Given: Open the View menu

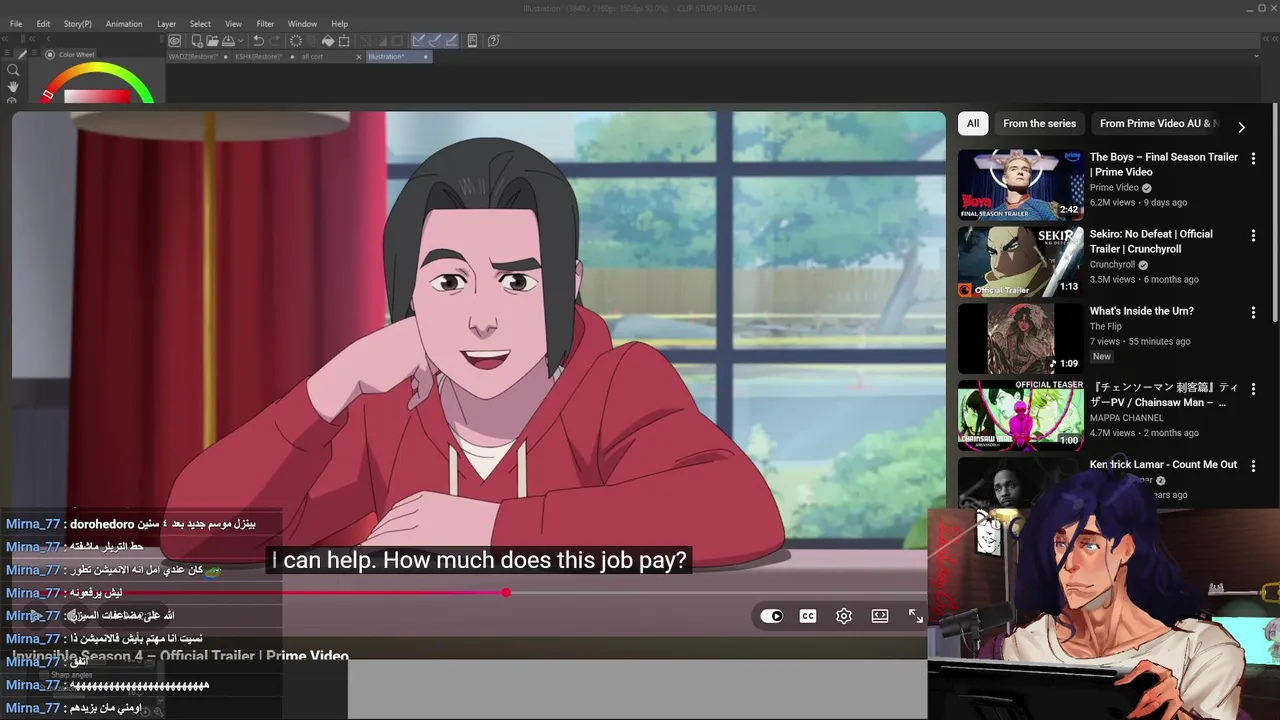Looking at the screenshot, I should pos(233,24).
